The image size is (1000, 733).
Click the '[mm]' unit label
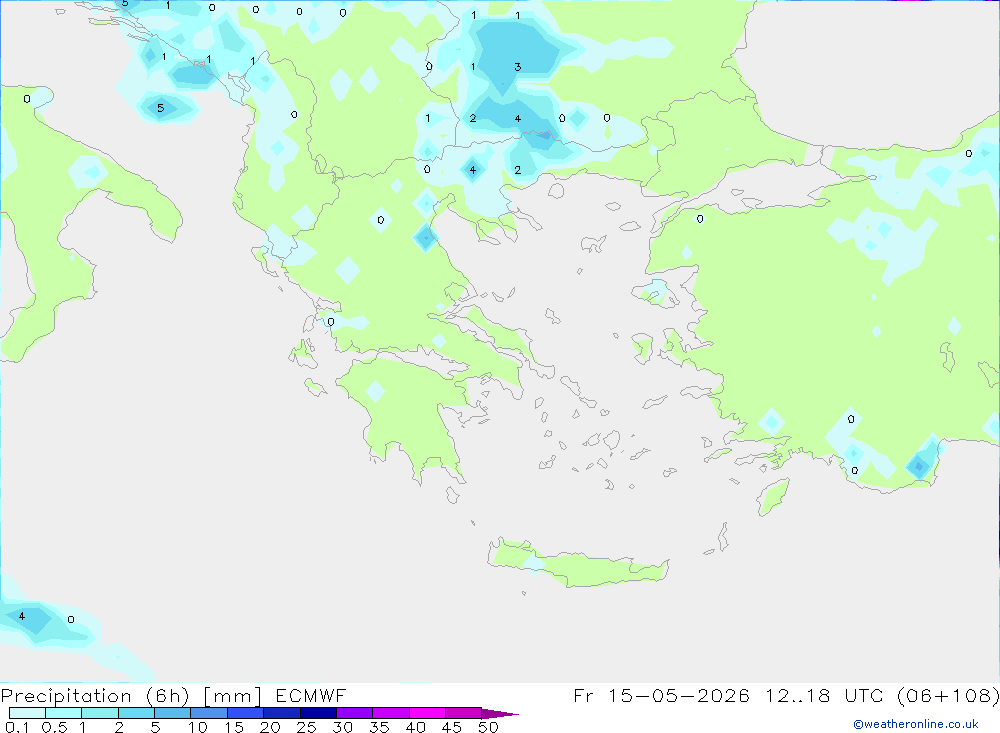point(233,696)
